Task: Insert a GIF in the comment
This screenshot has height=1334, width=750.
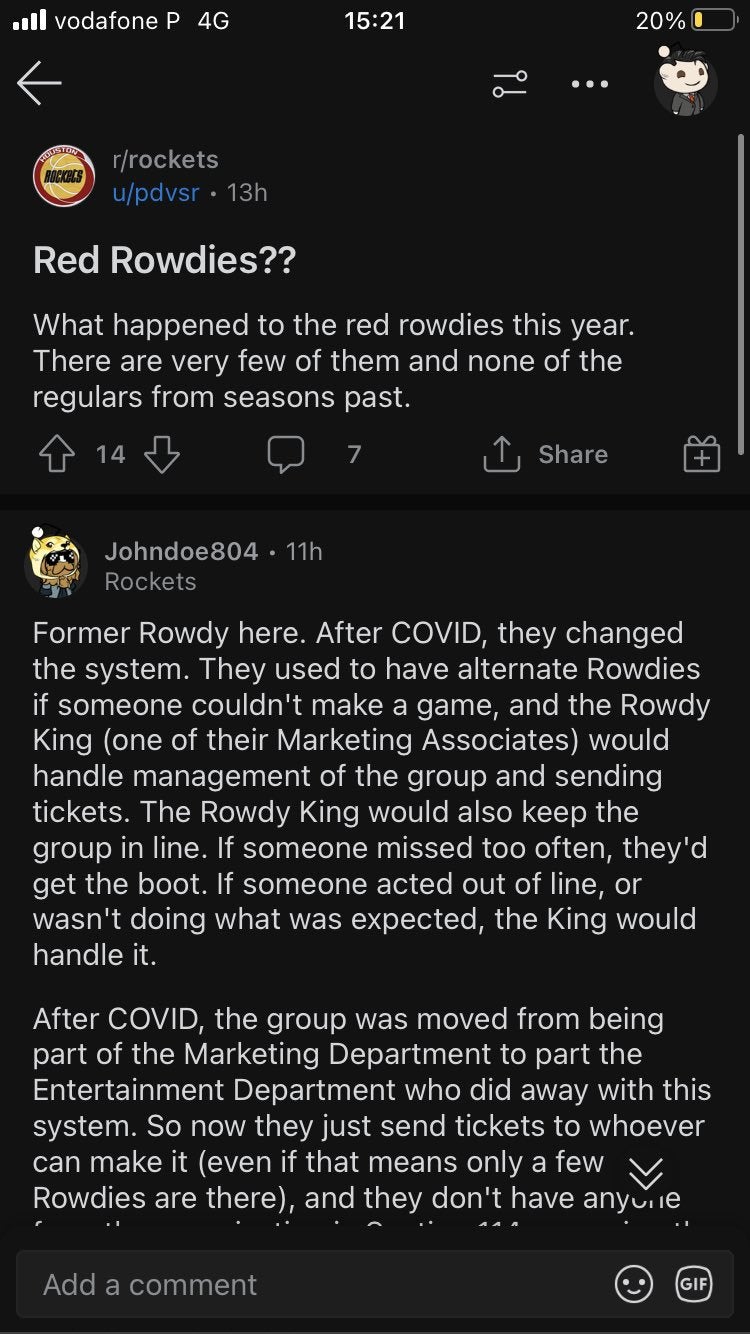Action: [694, 1285]
